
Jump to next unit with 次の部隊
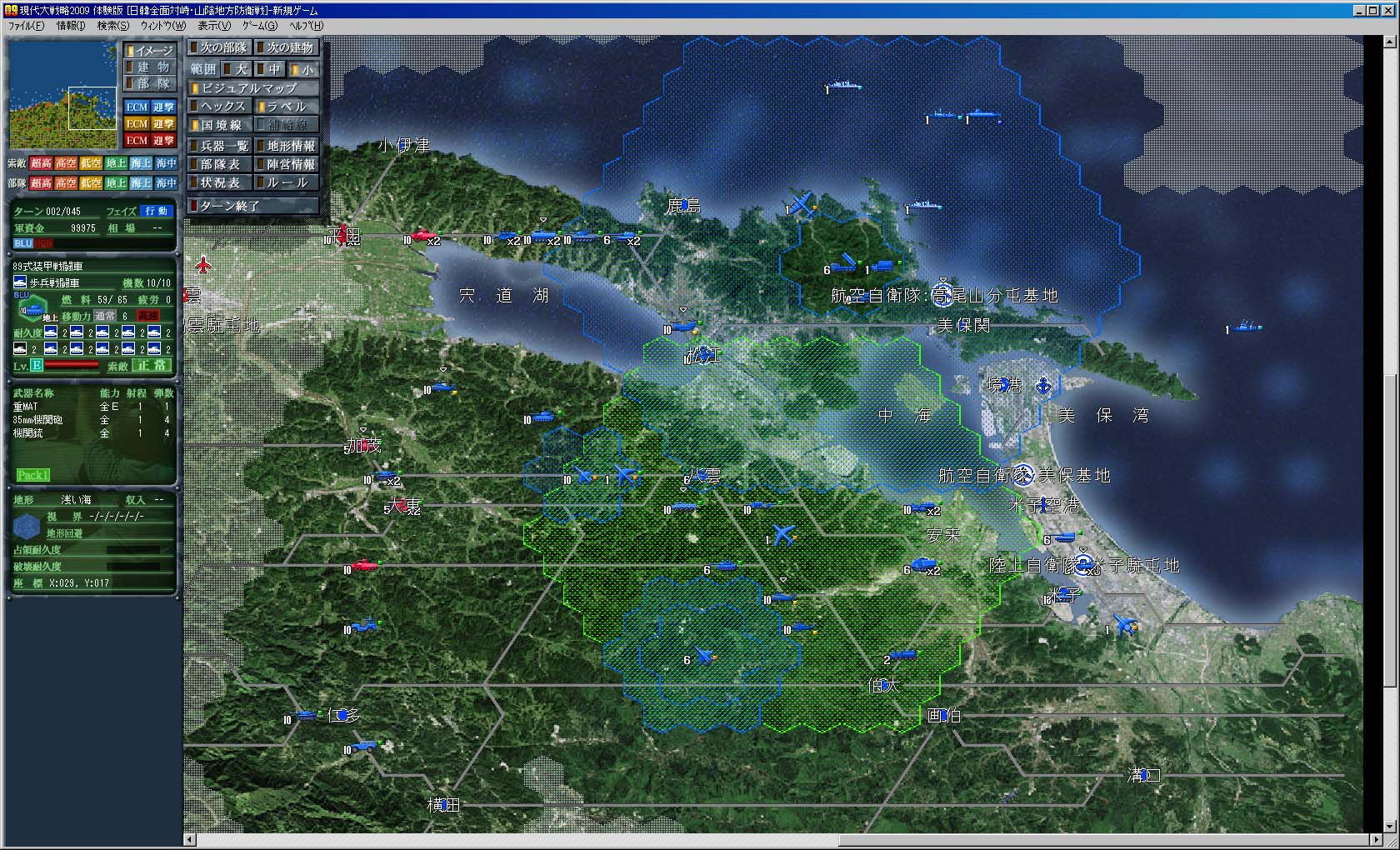point(219,47)
